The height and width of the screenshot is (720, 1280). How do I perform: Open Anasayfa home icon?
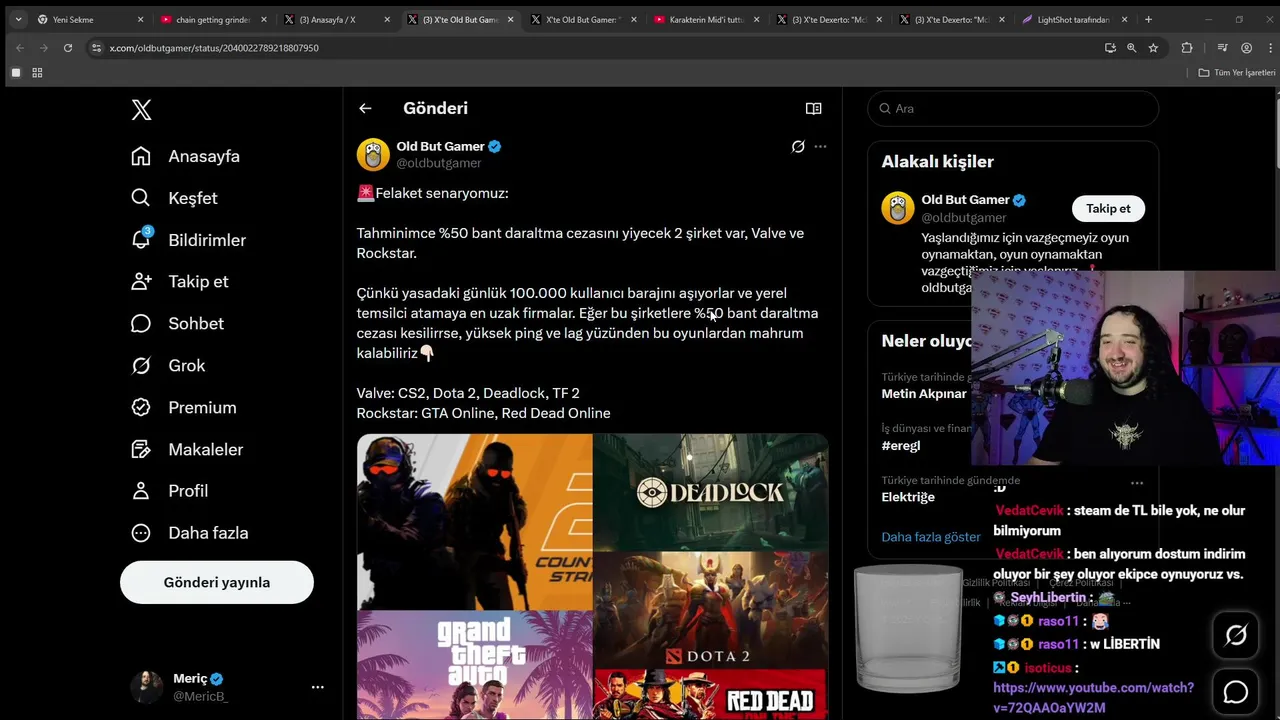click(x=141, y=156)
